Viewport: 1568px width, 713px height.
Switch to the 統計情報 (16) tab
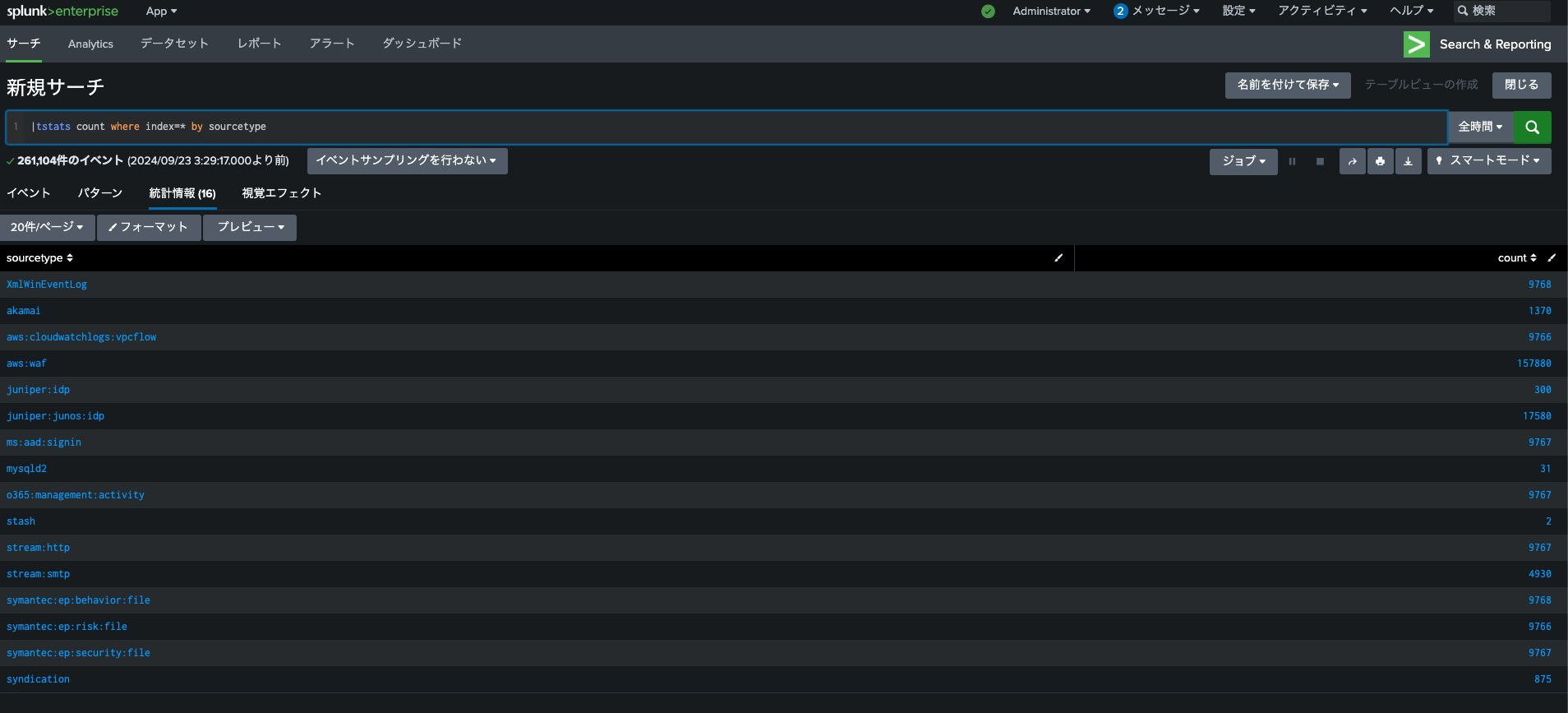[182, 193]
